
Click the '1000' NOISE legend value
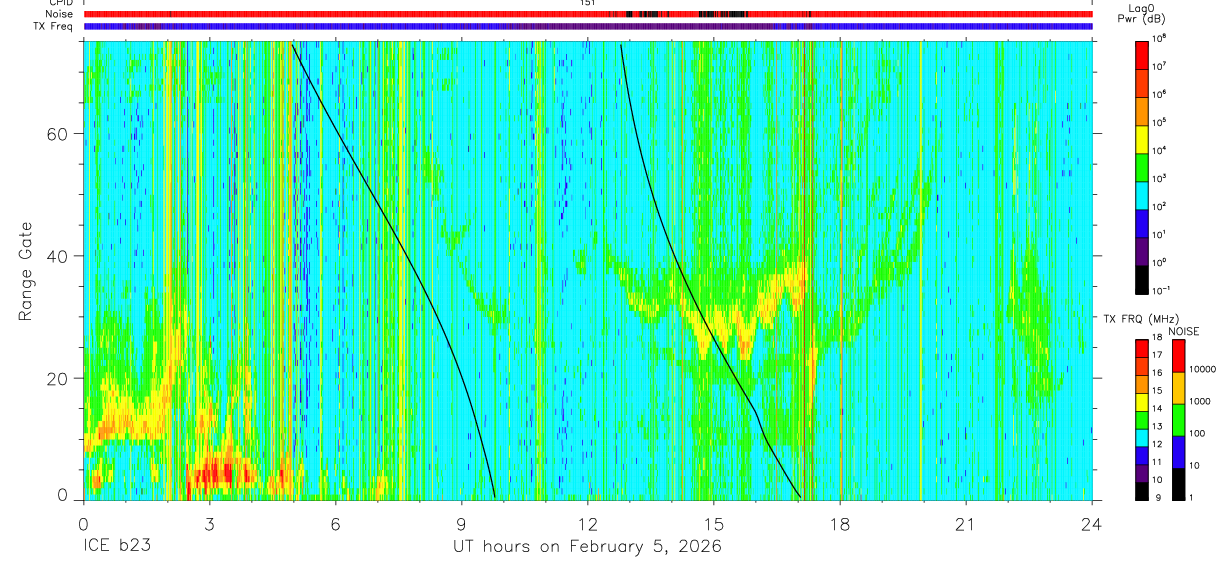[1201, 402]
